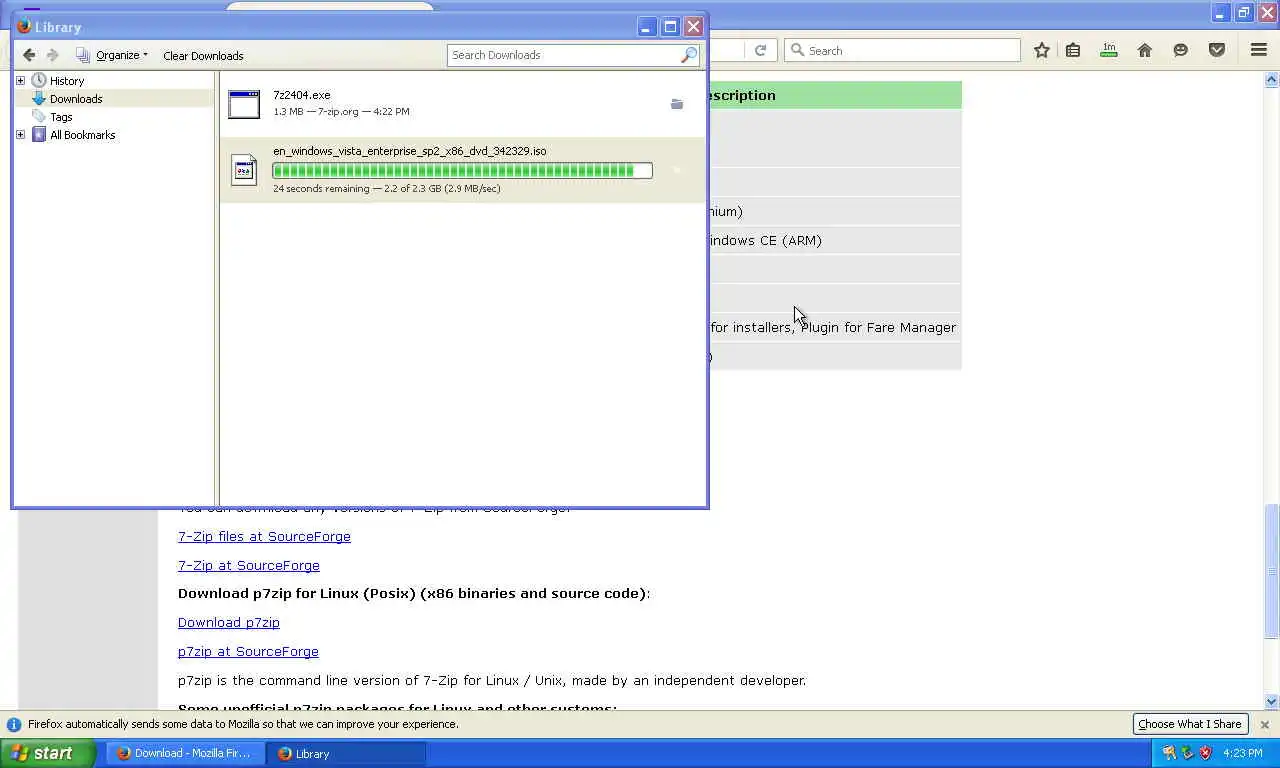Select History in the Library sidebar
This screenshot has width=1280, height=768.
tap(67, 81)
